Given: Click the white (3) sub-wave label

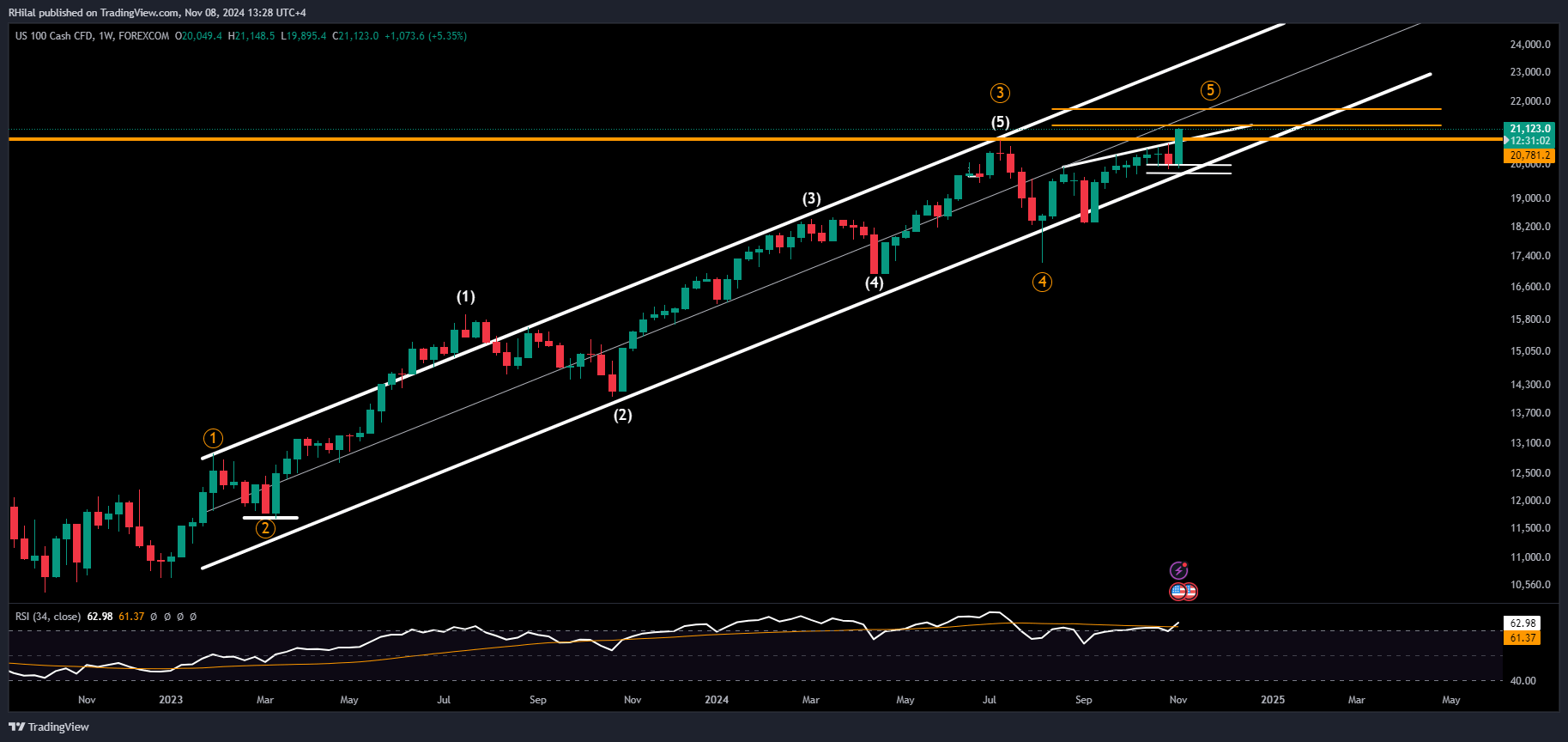Looking at the screenshot, I should tap(812, 199).
